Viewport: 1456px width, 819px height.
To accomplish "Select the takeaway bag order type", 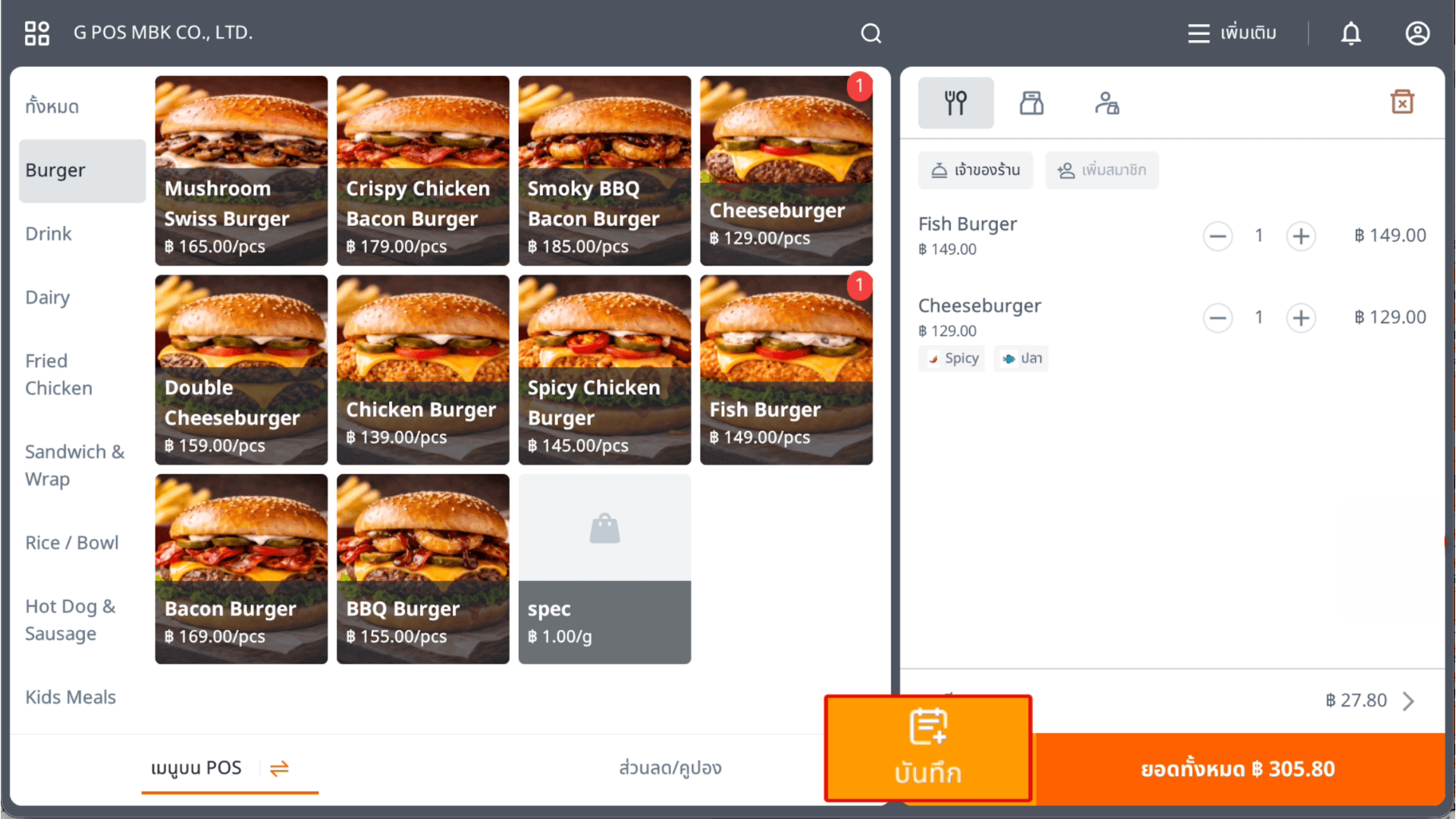I will 1031,102.
